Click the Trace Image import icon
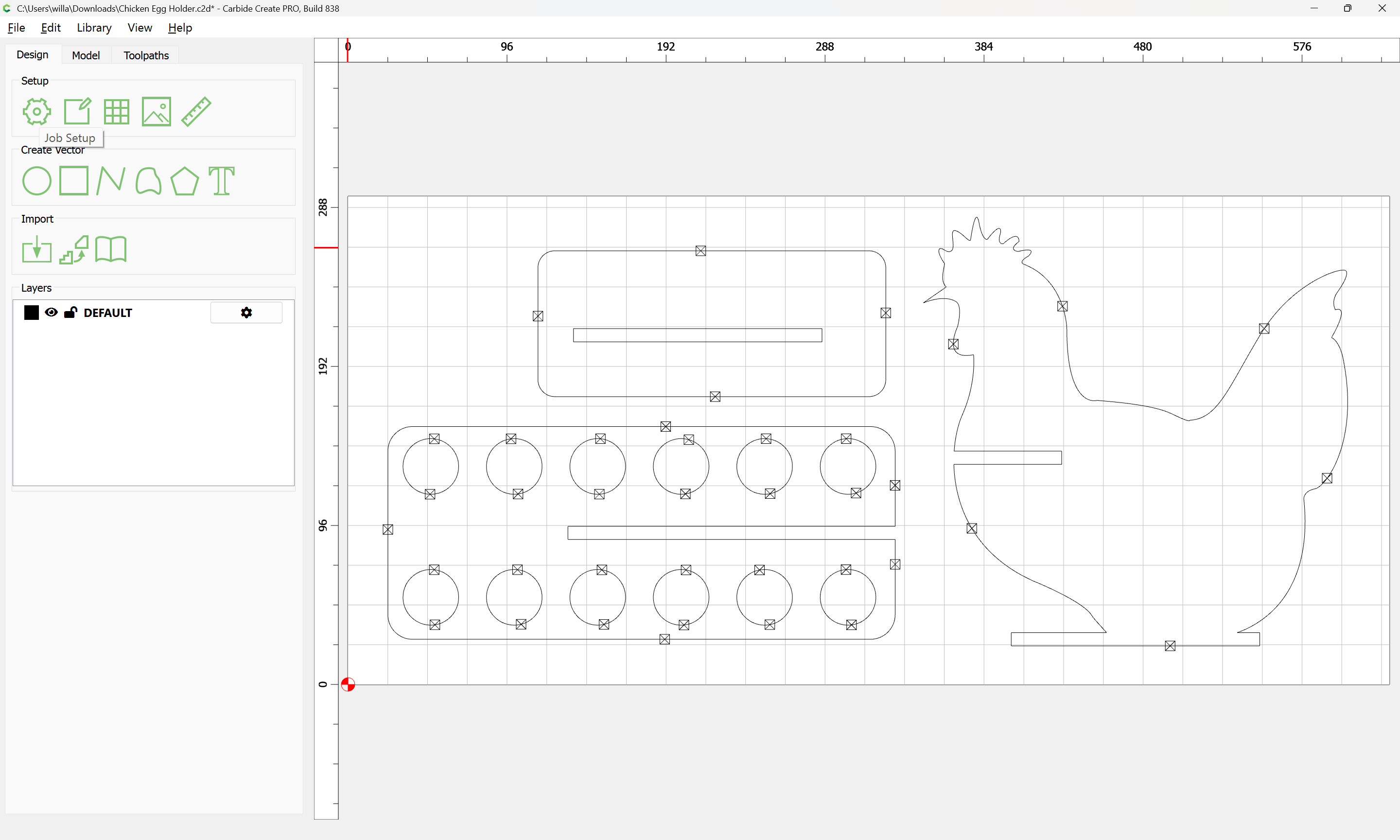The image size is (1400, 840). (74, 250)
